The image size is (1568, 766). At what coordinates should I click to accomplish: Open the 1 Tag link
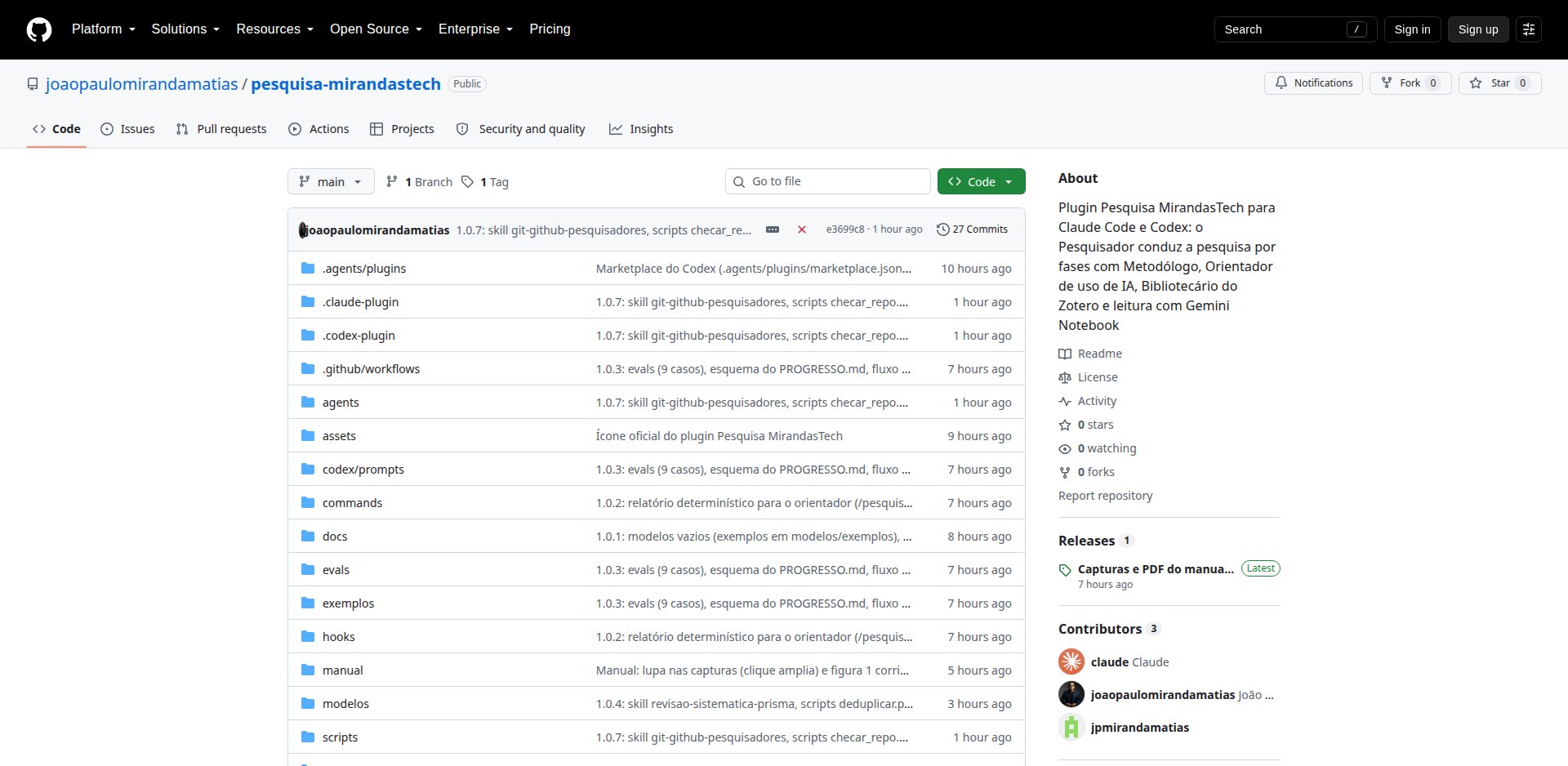[x=485, y=181]
